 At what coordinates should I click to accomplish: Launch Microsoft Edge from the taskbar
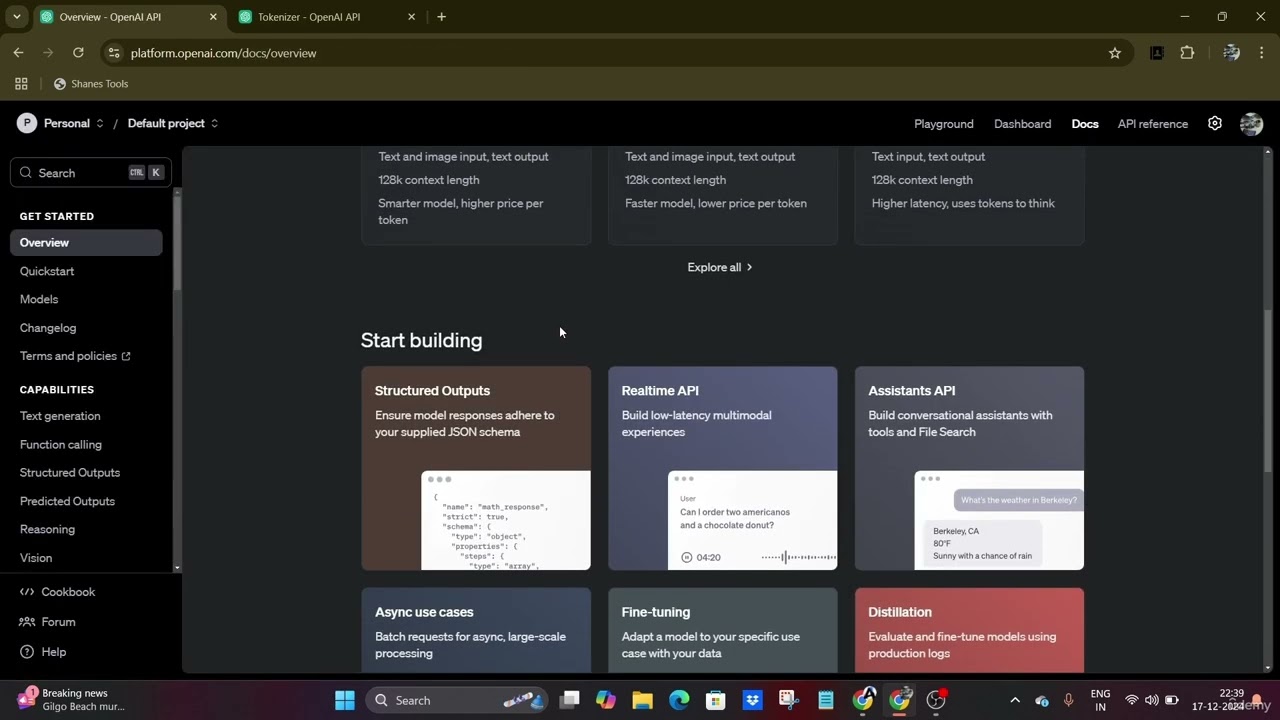click(679, 700)
